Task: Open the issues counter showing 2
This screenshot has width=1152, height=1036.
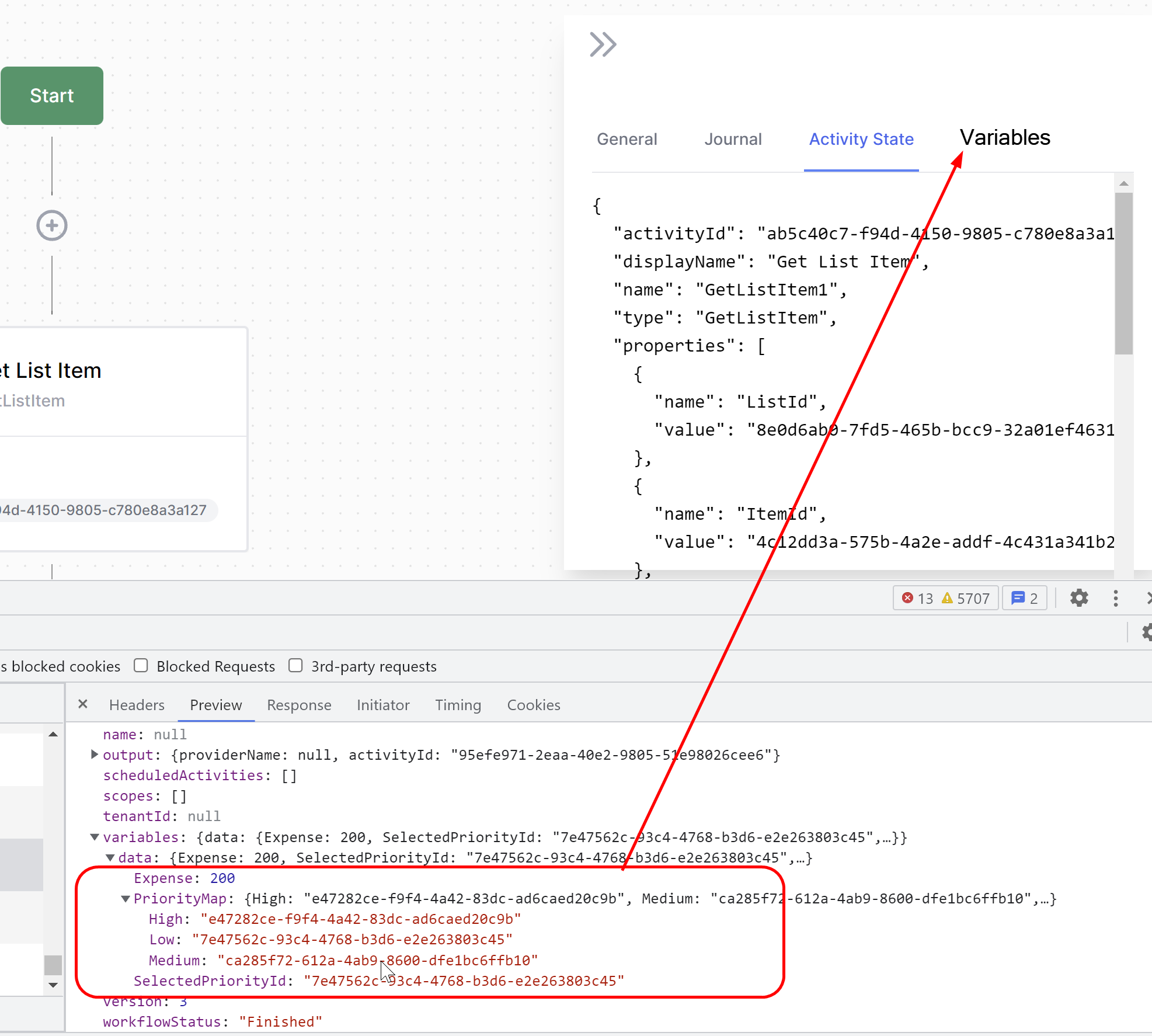Action: [x=1024, y=598]
